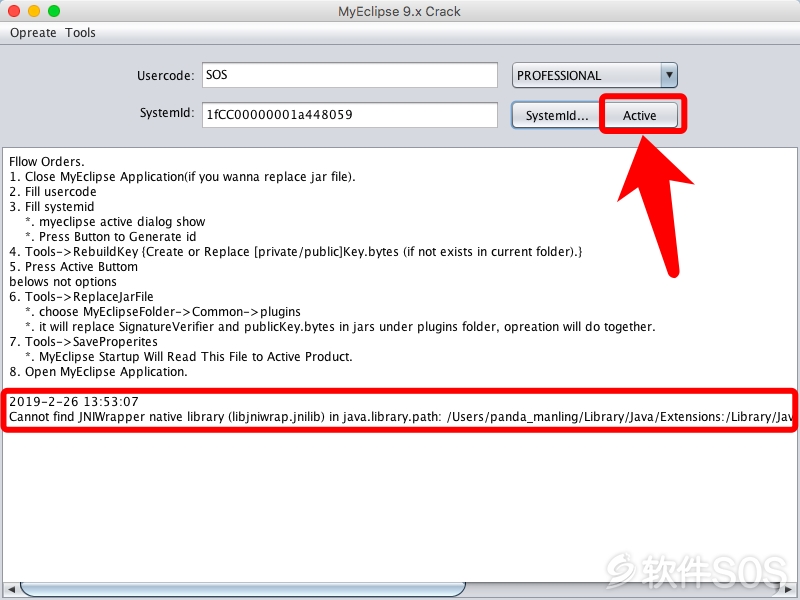Viewport: 800px width, 600px height.
Task: Click the 'Usercode:' label
Action: click(x=166, y=76)
